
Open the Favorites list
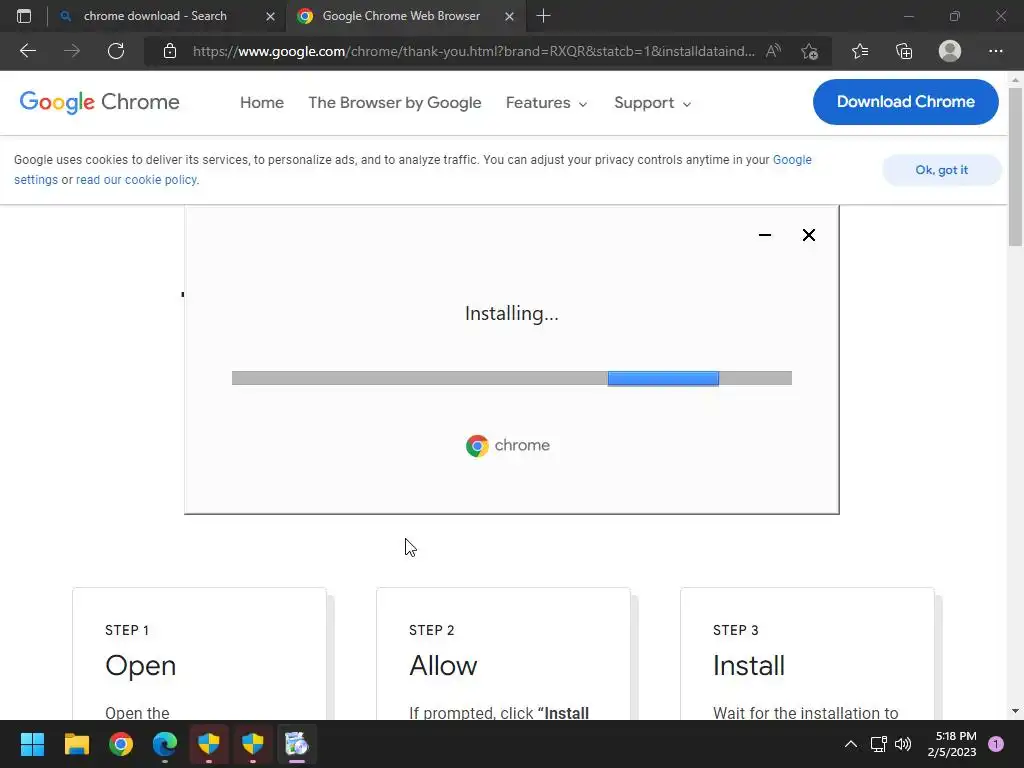(860, 51)
